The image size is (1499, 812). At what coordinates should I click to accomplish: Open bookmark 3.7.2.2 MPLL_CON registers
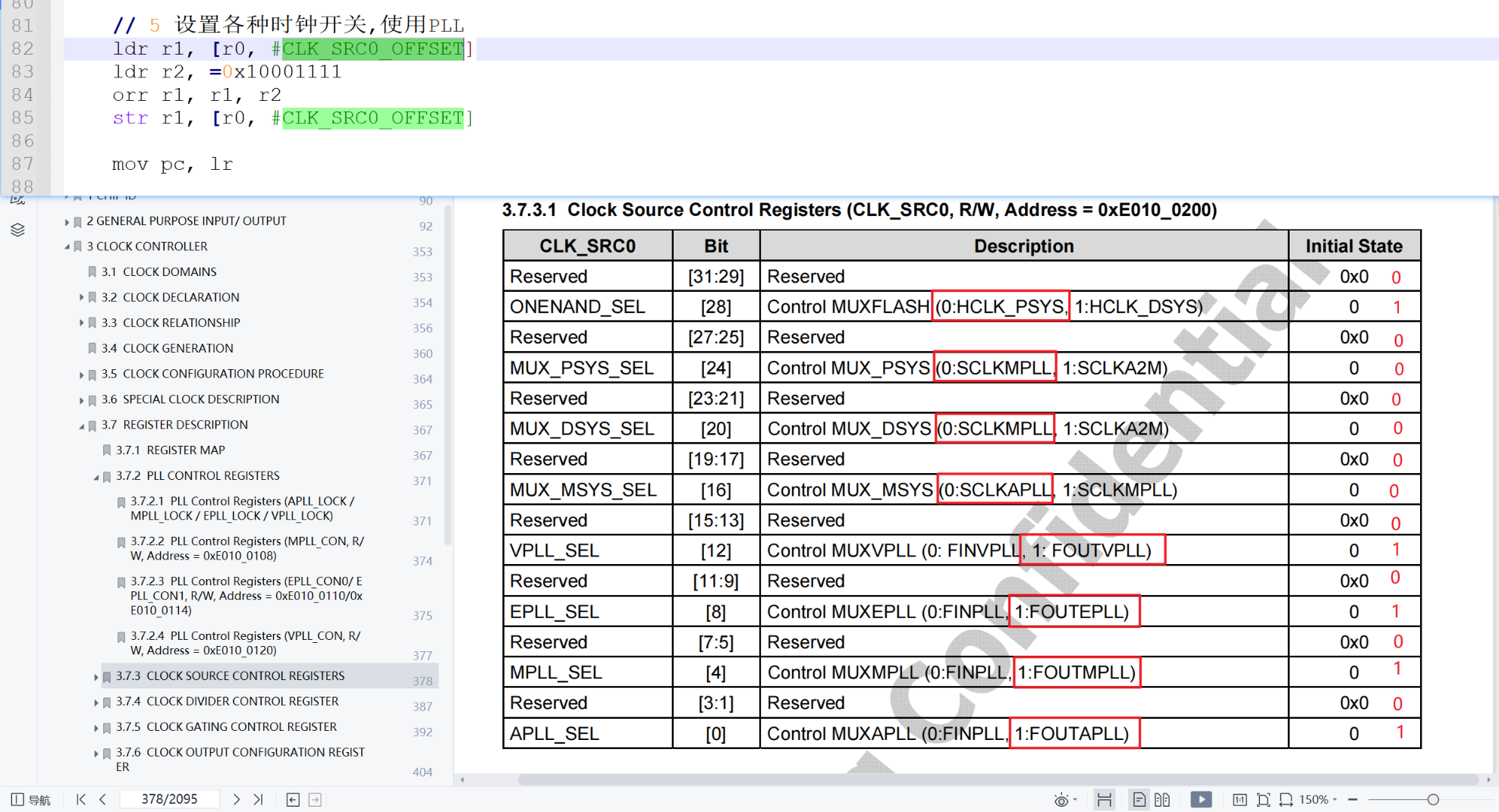click(x=247, y=549)
